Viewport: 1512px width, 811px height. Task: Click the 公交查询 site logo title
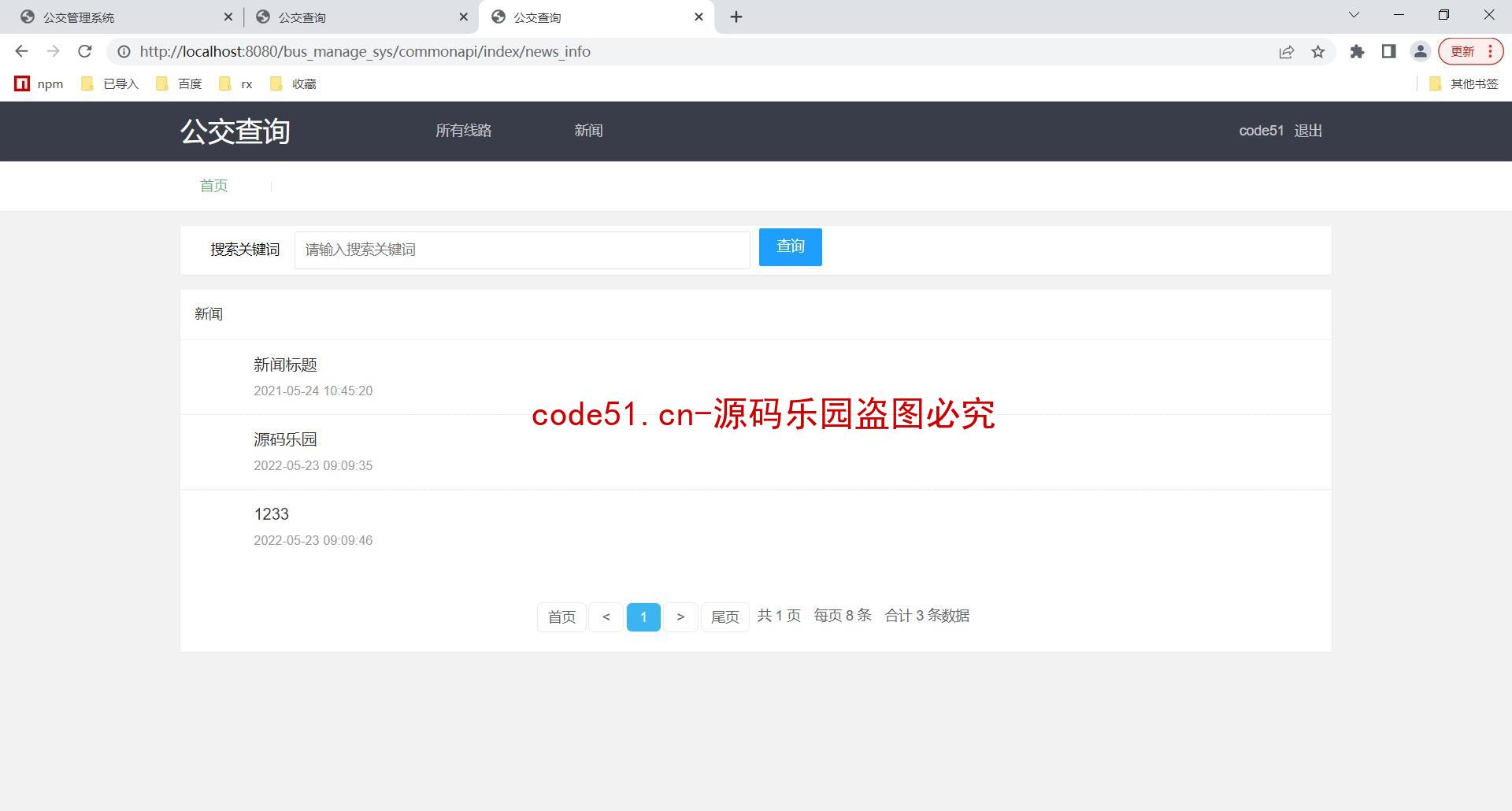point(235,131)
